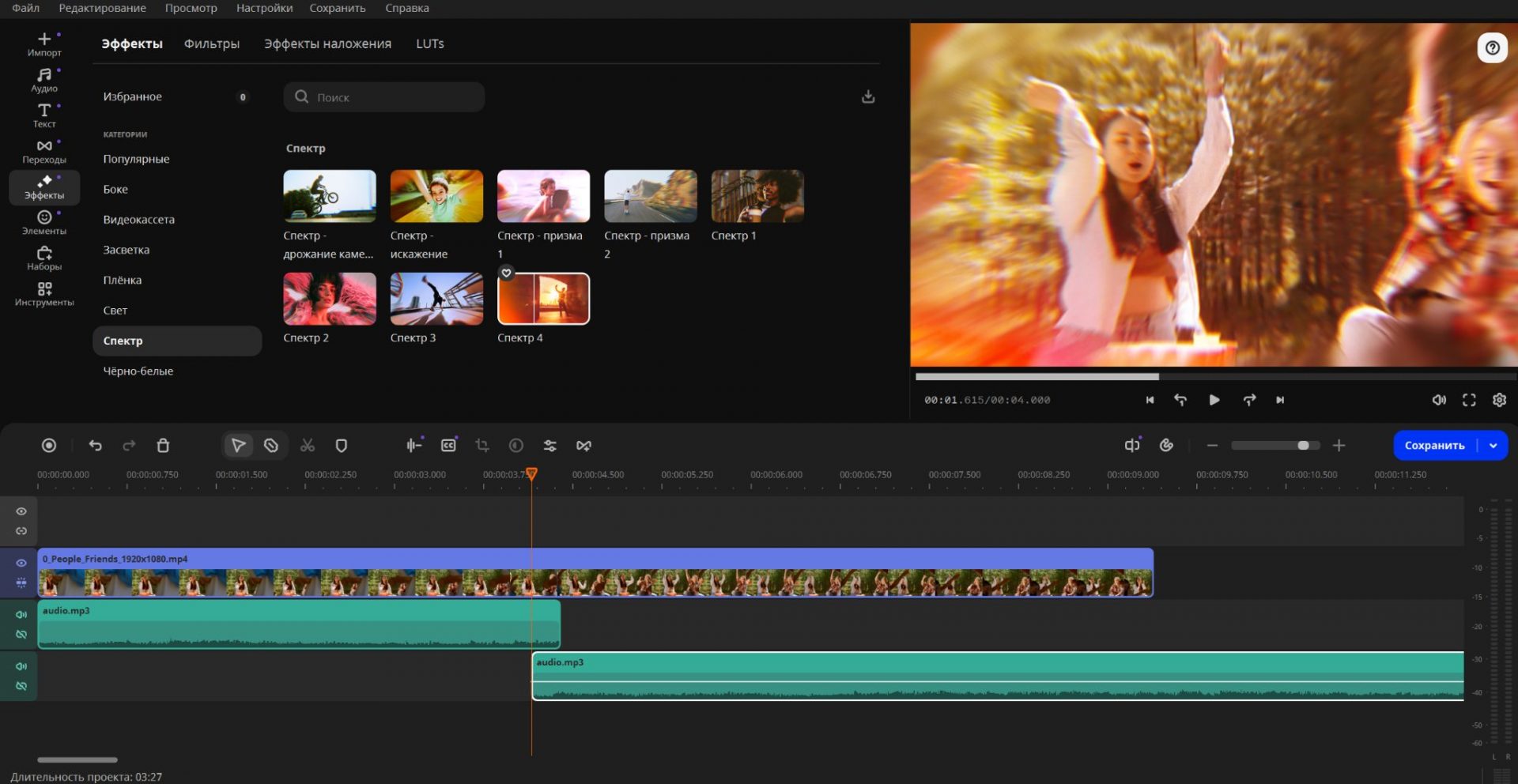This screenshot has width=1518, height=784.
Task: Toggle favorite heart on Спектр 4
Action: [507, 273]
